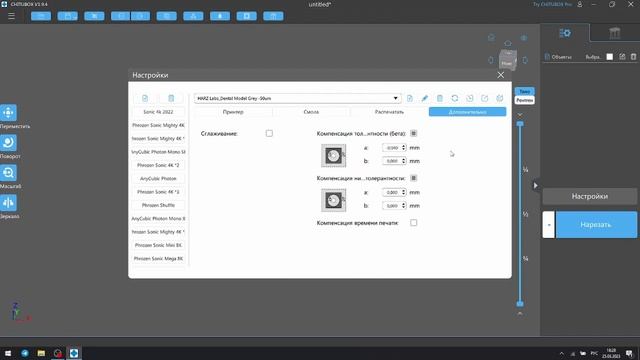The height and width of the screenshot is (360, 640).
Task: Select the Move (Переместить) tool
Action: click(x=9, y=113)
